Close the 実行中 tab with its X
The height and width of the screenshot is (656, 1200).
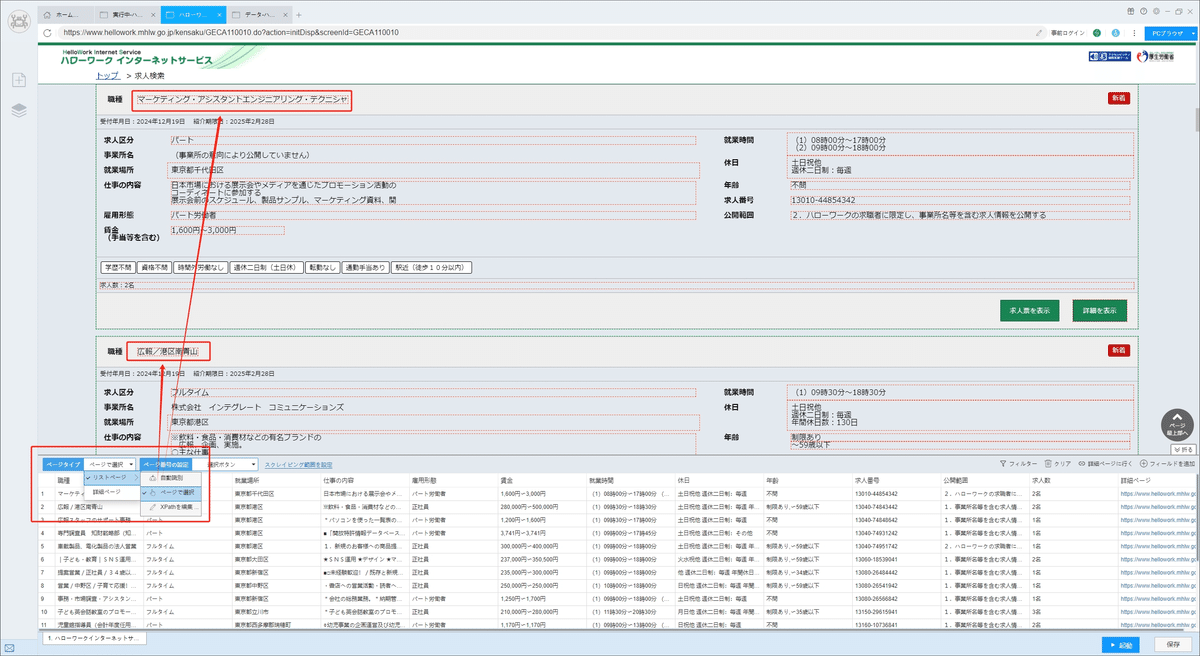(x=154, y=15)
